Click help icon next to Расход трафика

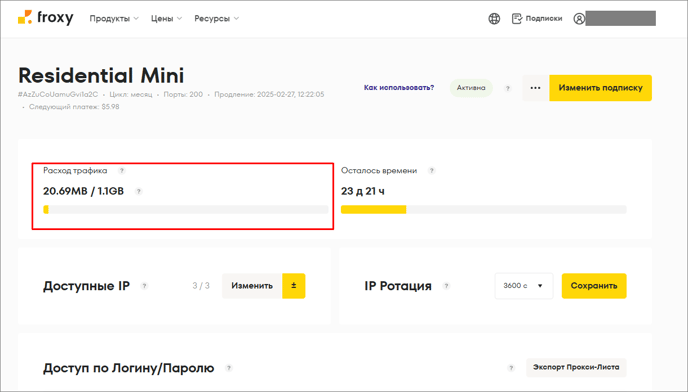(x=122, y=170)
